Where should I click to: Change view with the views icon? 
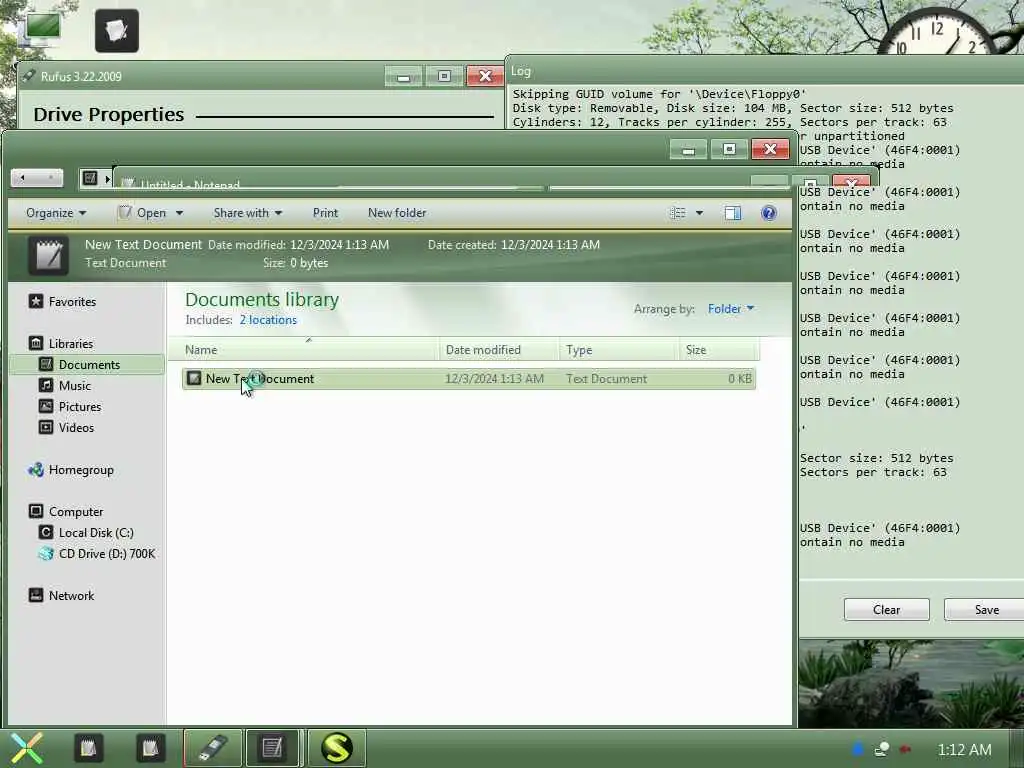(x=678, y=213)
